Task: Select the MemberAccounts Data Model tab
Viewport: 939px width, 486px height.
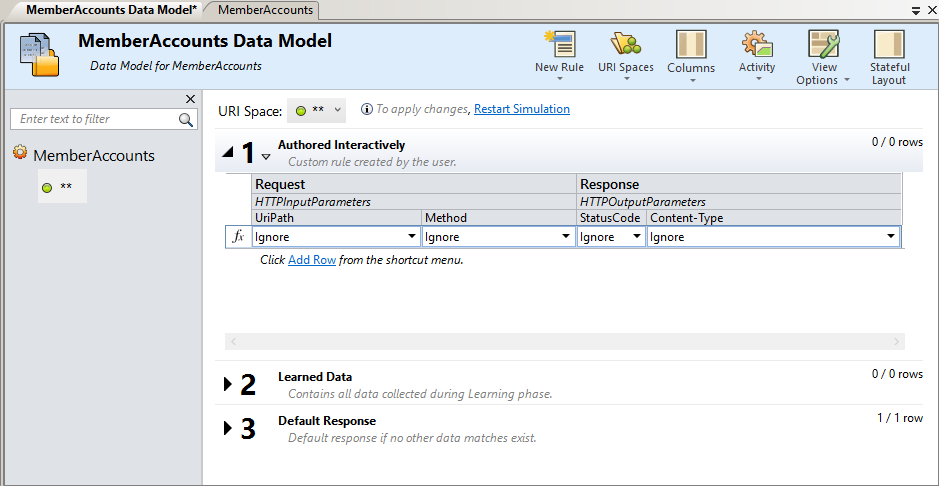Action: [x=110, y=10]
